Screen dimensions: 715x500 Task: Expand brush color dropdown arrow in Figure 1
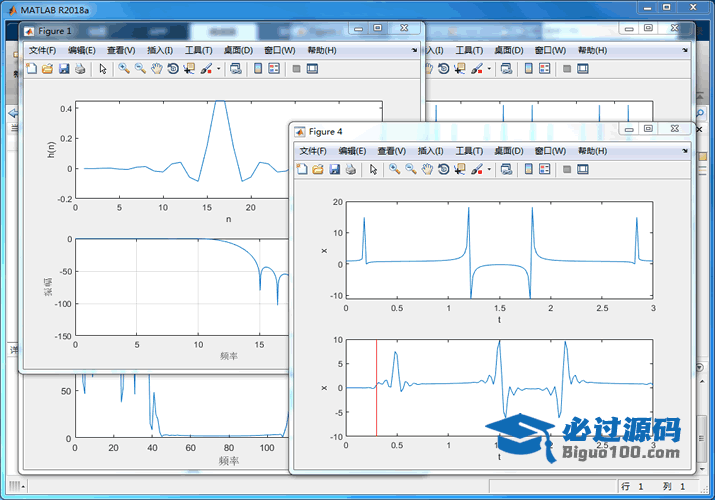218,70
